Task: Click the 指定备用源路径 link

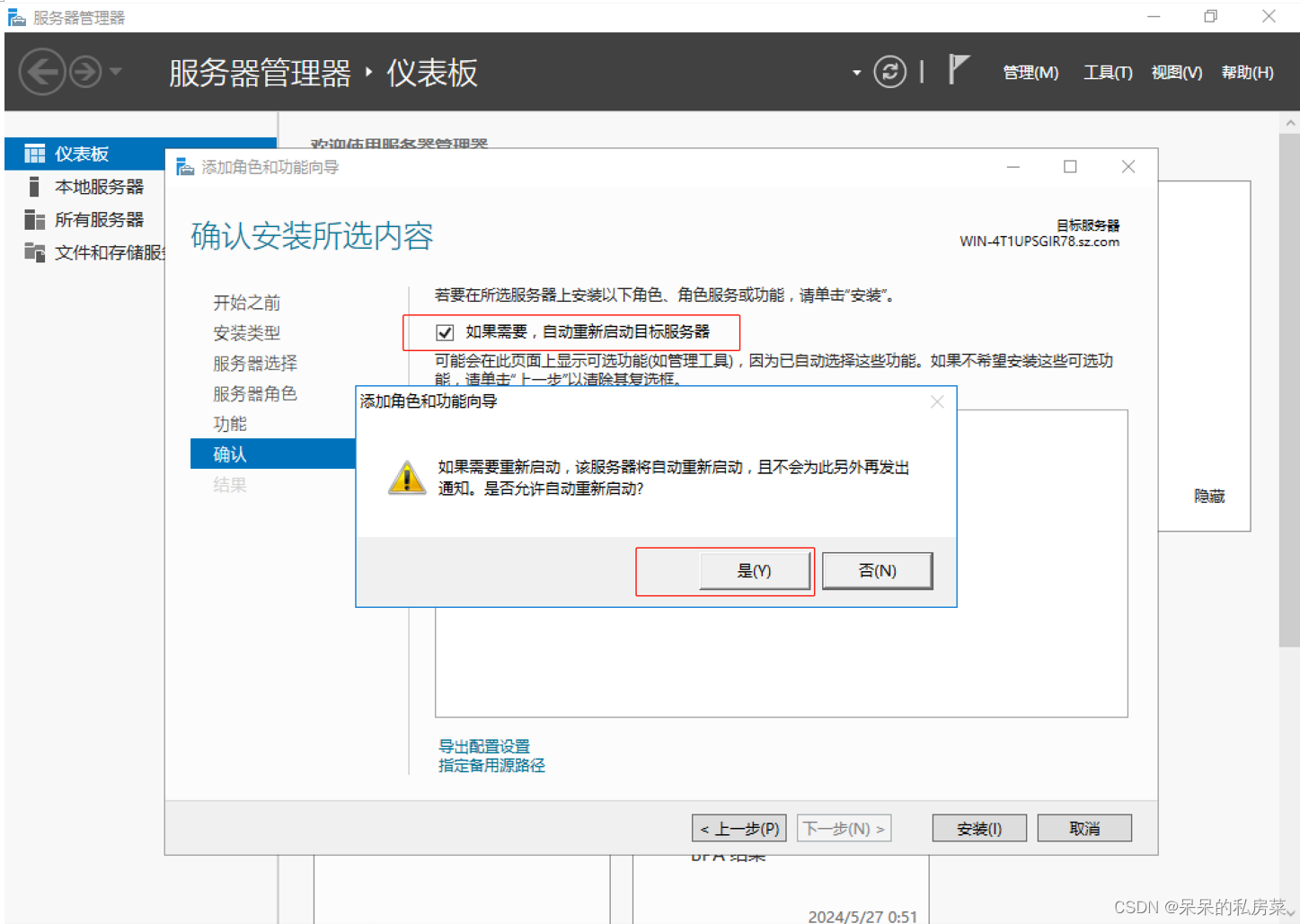Action: click(x=491, y=765)
